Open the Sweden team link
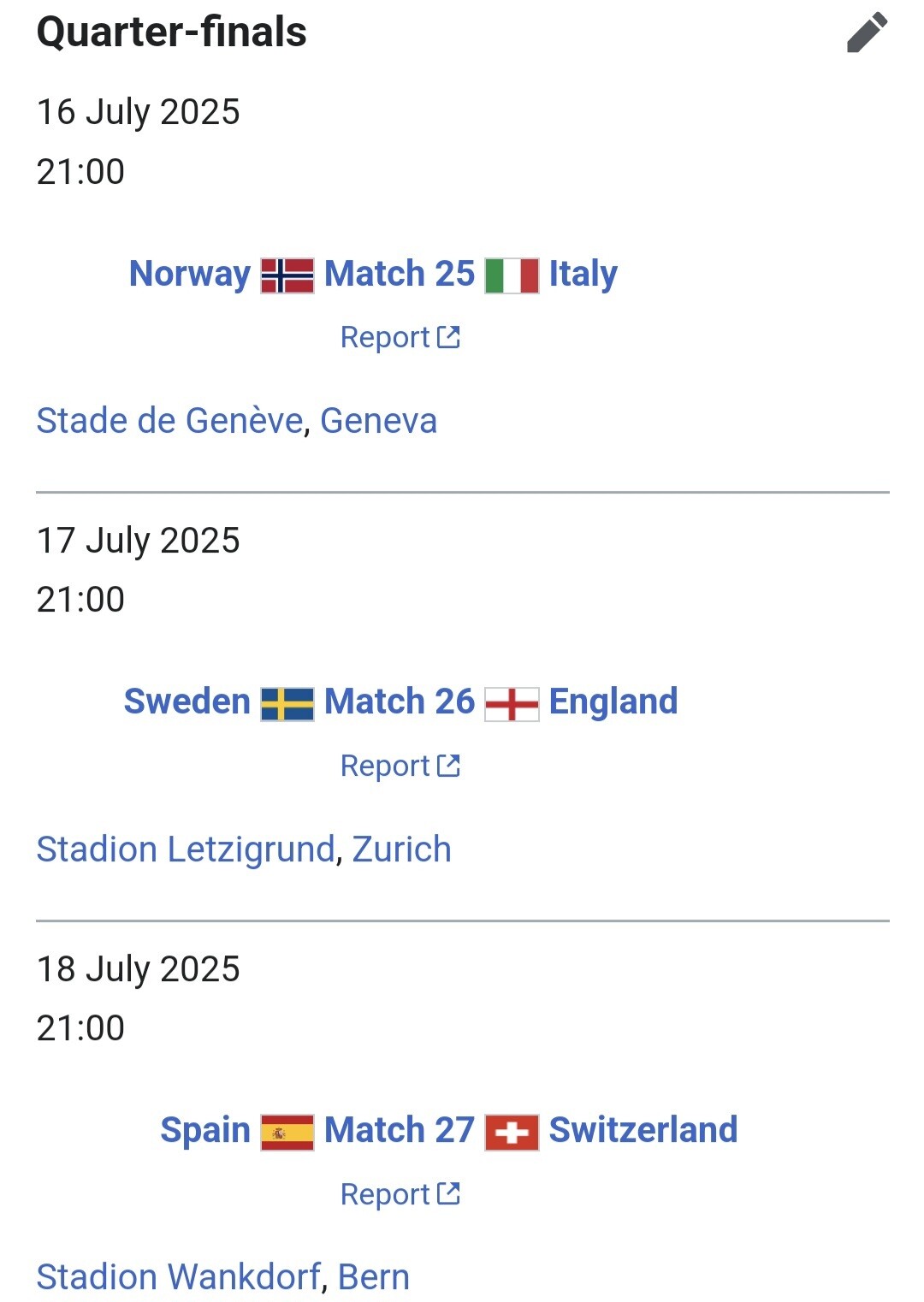Viewport: 924px width, 1302px height. [187, 701]
